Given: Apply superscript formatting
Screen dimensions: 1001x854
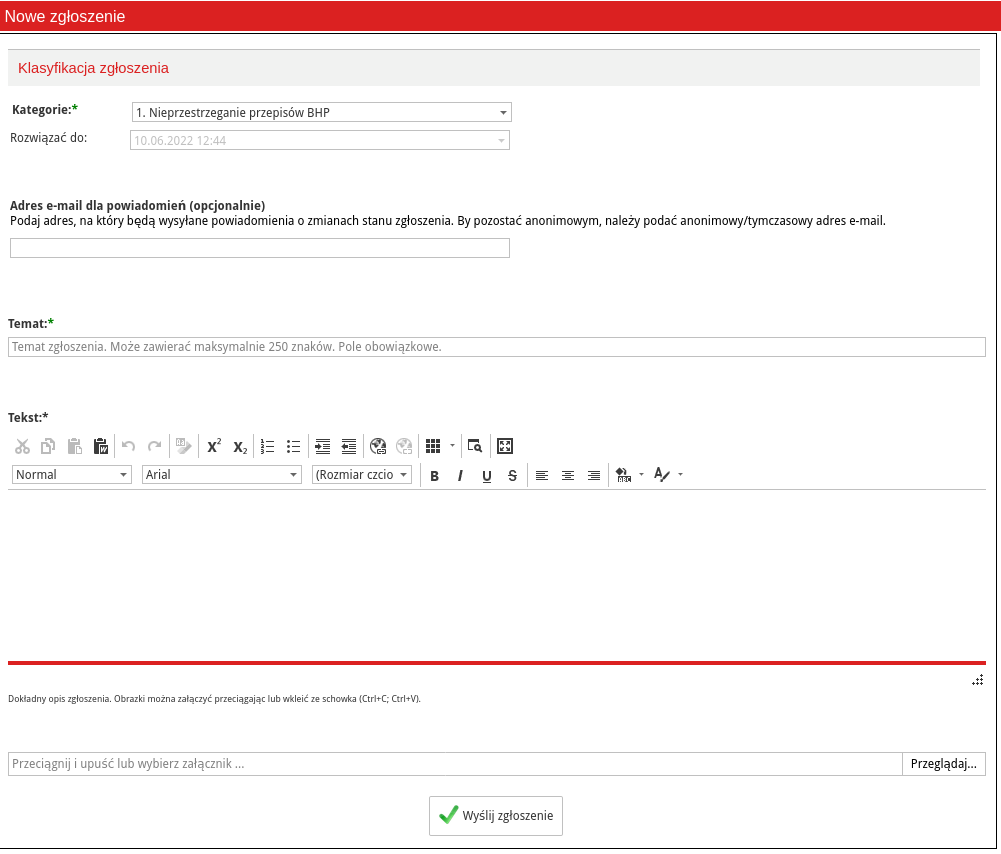Looking at the screenshot, I should pos(214,447).
